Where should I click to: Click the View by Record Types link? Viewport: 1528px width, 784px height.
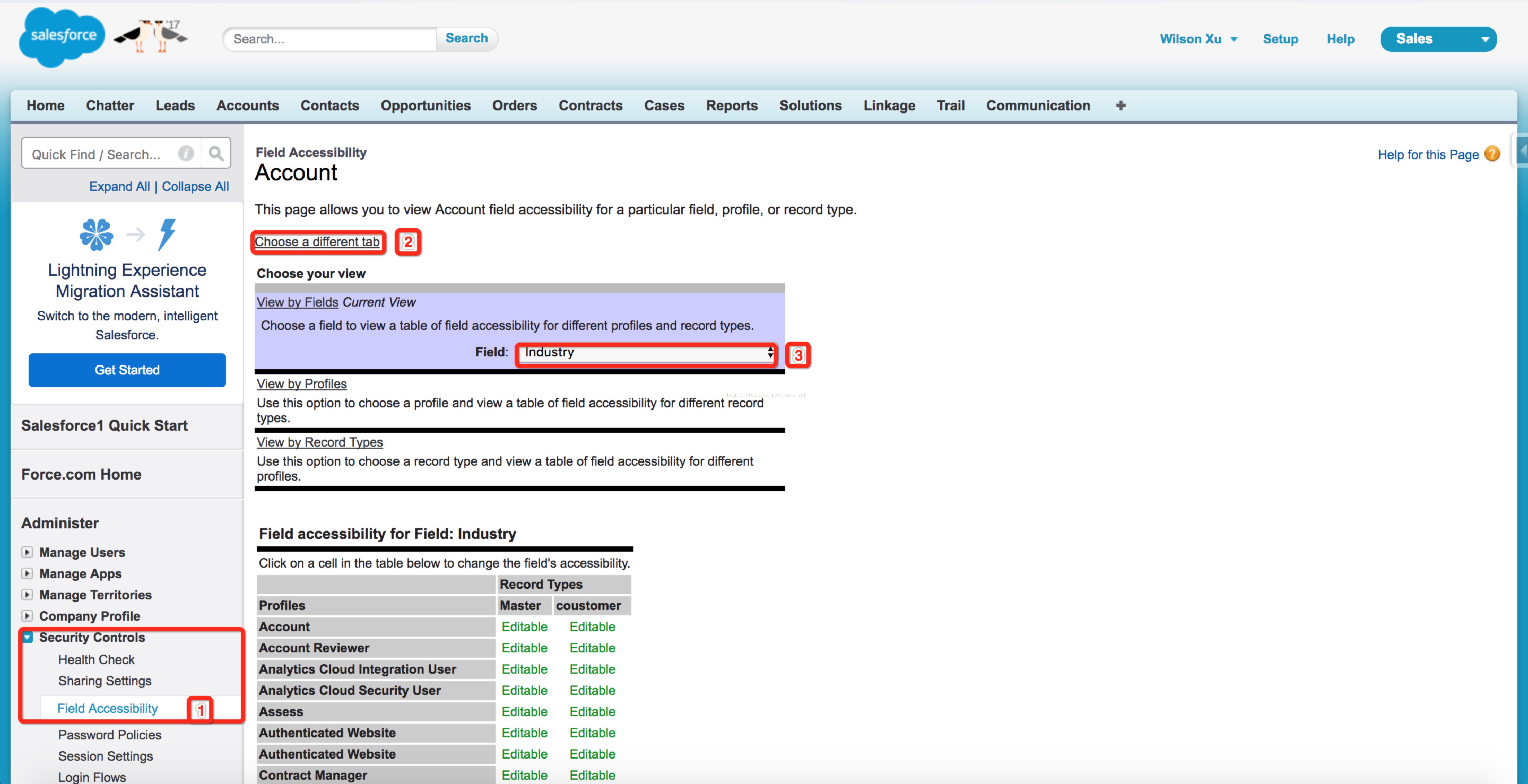click(x=320, y=442)
